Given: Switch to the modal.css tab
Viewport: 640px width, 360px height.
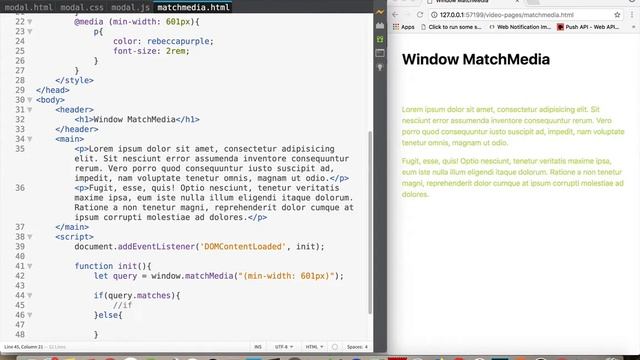Looking at the screenshot, I should click(82, 7).
